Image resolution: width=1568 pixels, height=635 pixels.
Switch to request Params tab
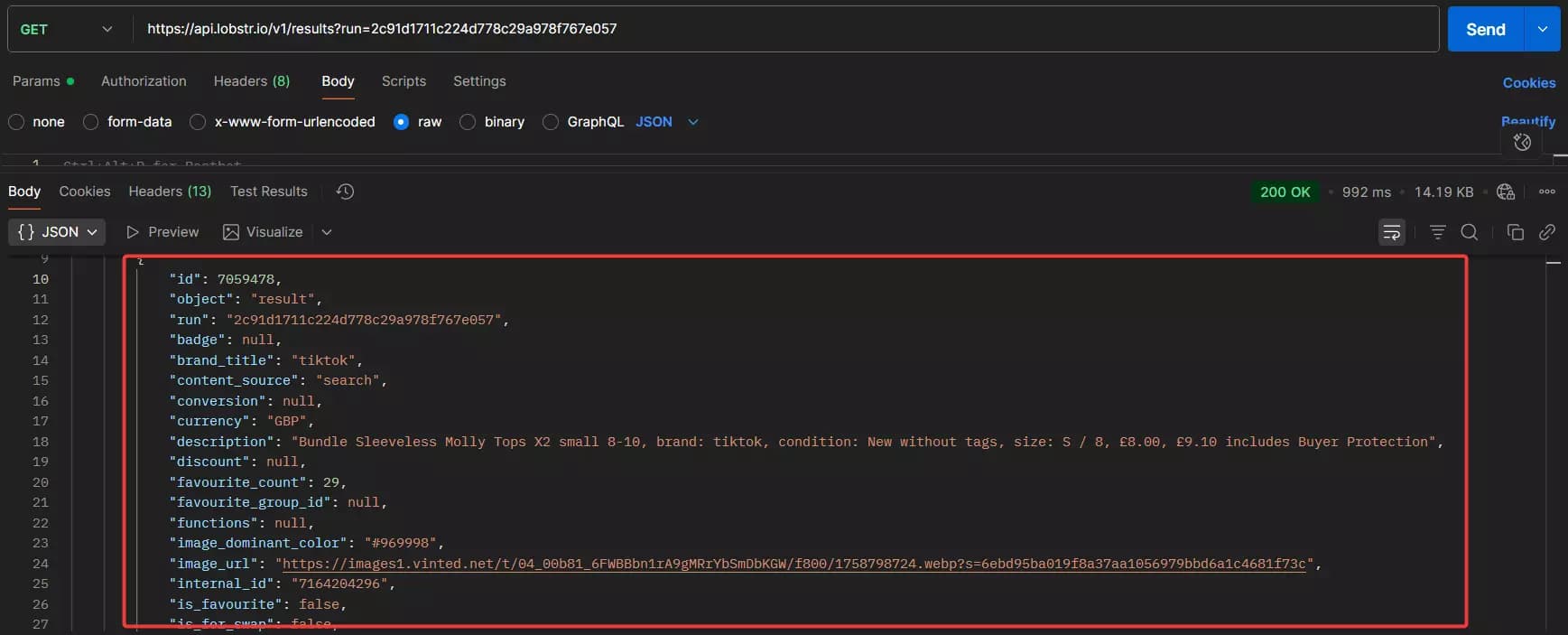pos(43,81)
